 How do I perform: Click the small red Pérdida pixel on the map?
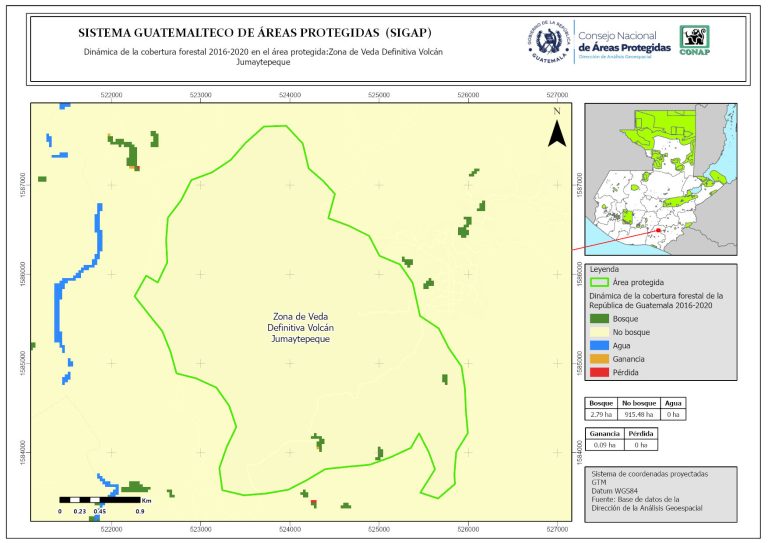point(314,502)
